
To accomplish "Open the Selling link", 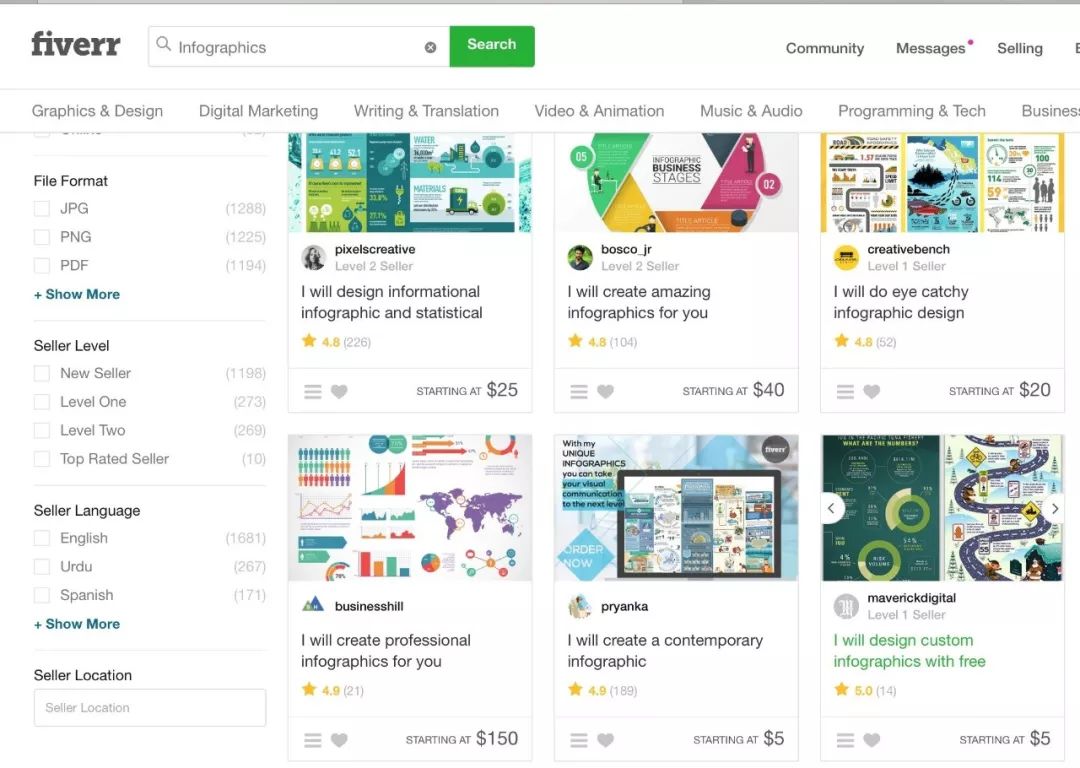I will (x=1019, y=48).
